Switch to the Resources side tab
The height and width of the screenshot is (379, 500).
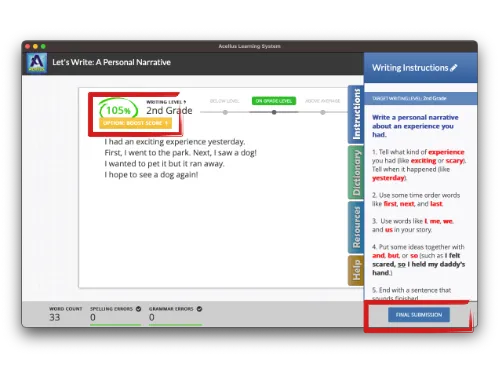(x=356, y=227)
